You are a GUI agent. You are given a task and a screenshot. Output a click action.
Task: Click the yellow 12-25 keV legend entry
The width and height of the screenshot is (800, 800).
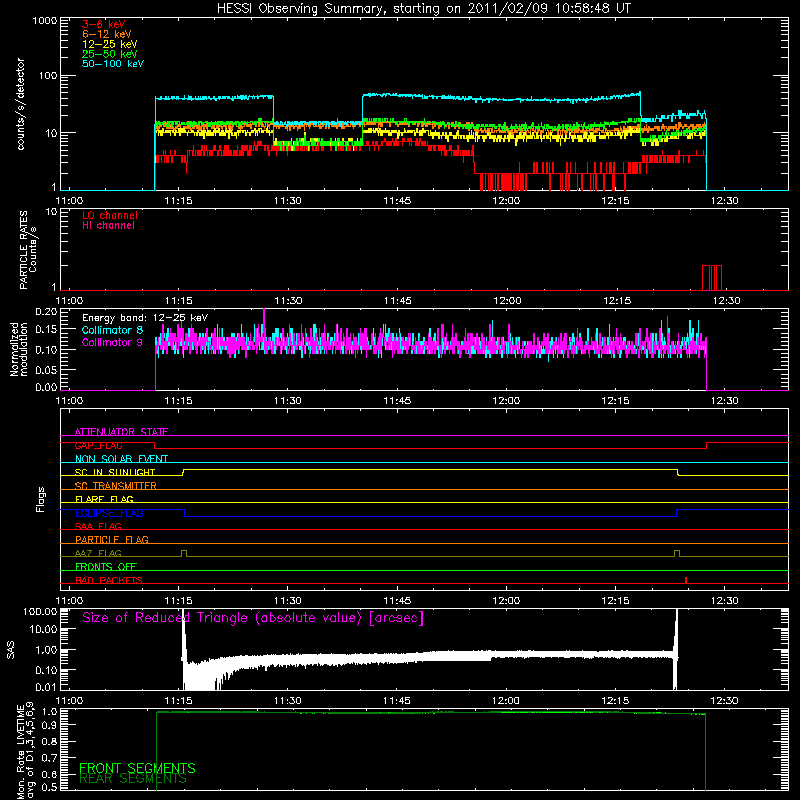click(110, 44)
